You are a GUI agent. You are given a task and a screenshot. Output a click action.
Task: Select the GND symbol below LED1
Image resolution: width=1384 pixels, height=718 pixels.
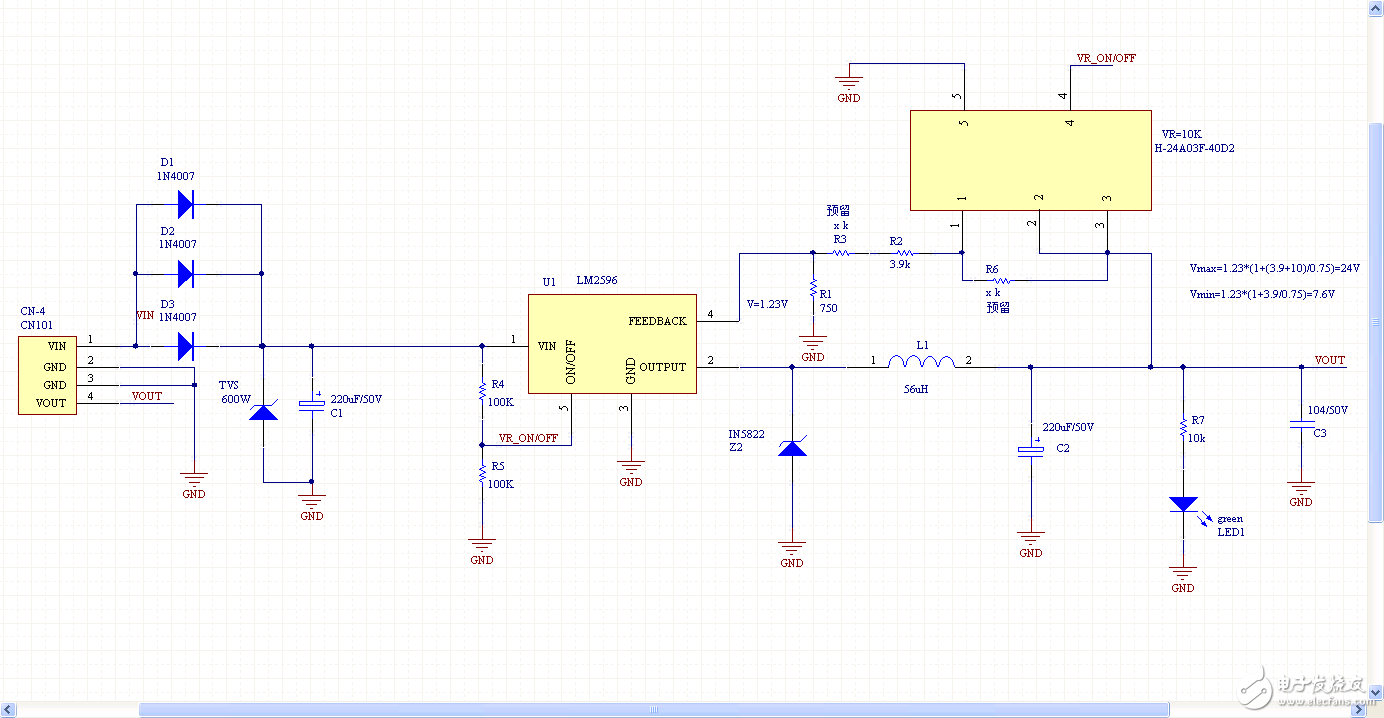click(1183, 578)
